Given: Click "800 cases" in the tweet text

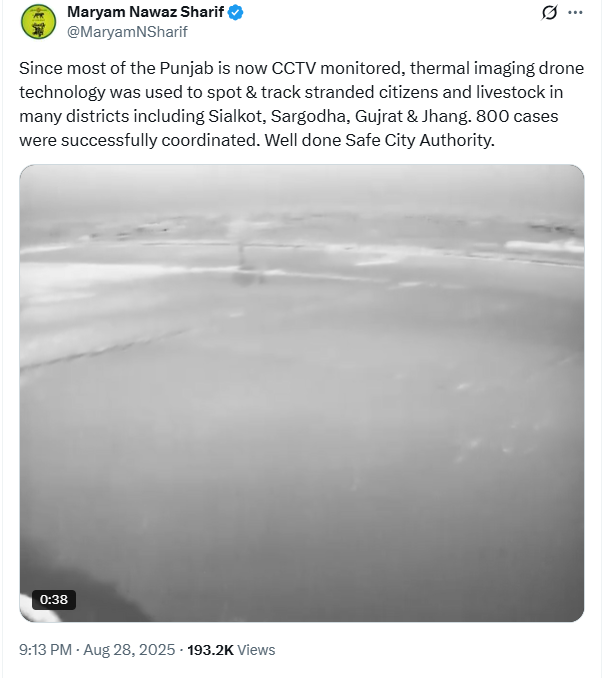Looking at the screenshot, I should [x=517, y=116].
